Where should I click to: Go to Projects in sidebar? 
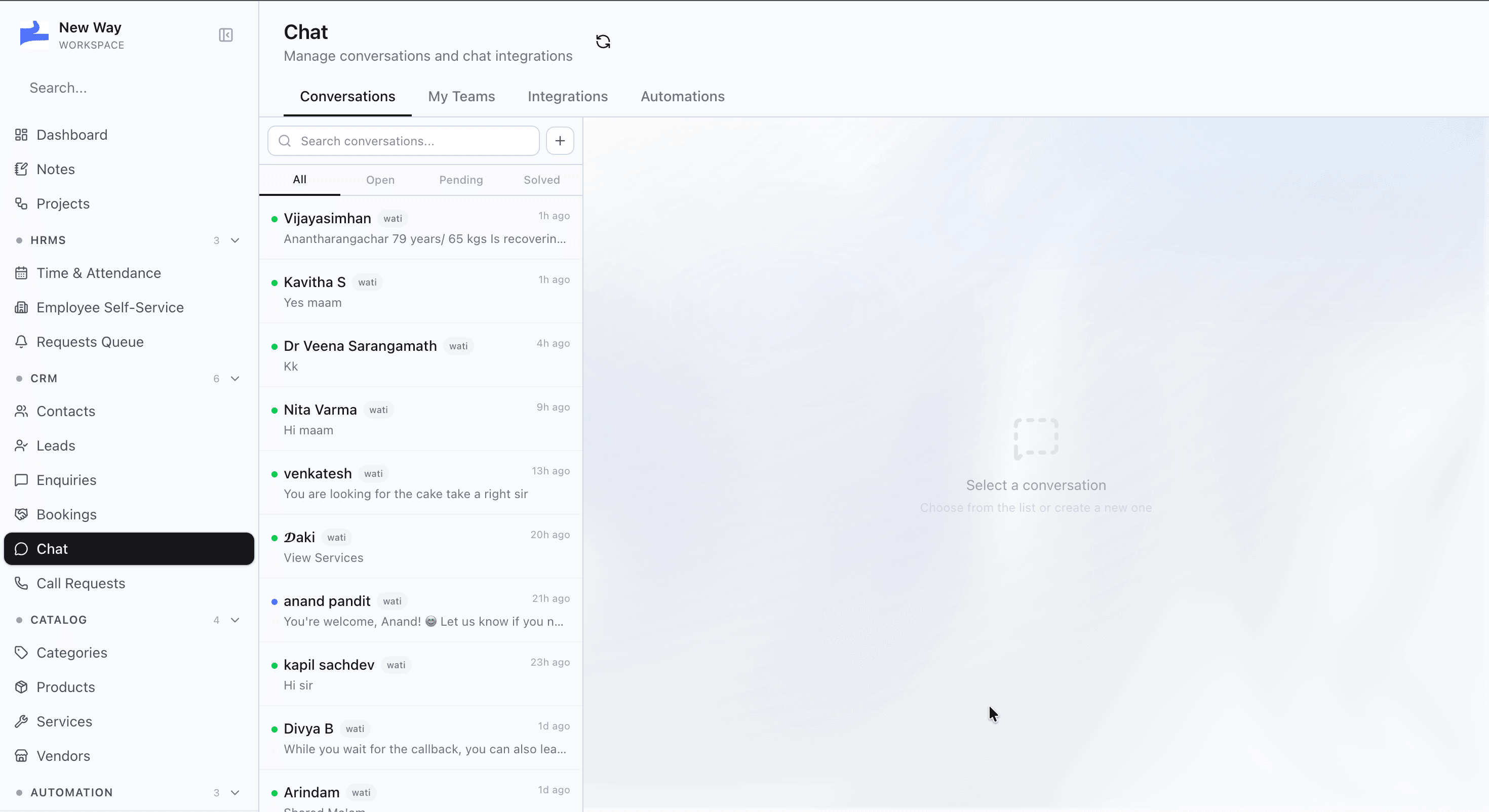point(129,204)
